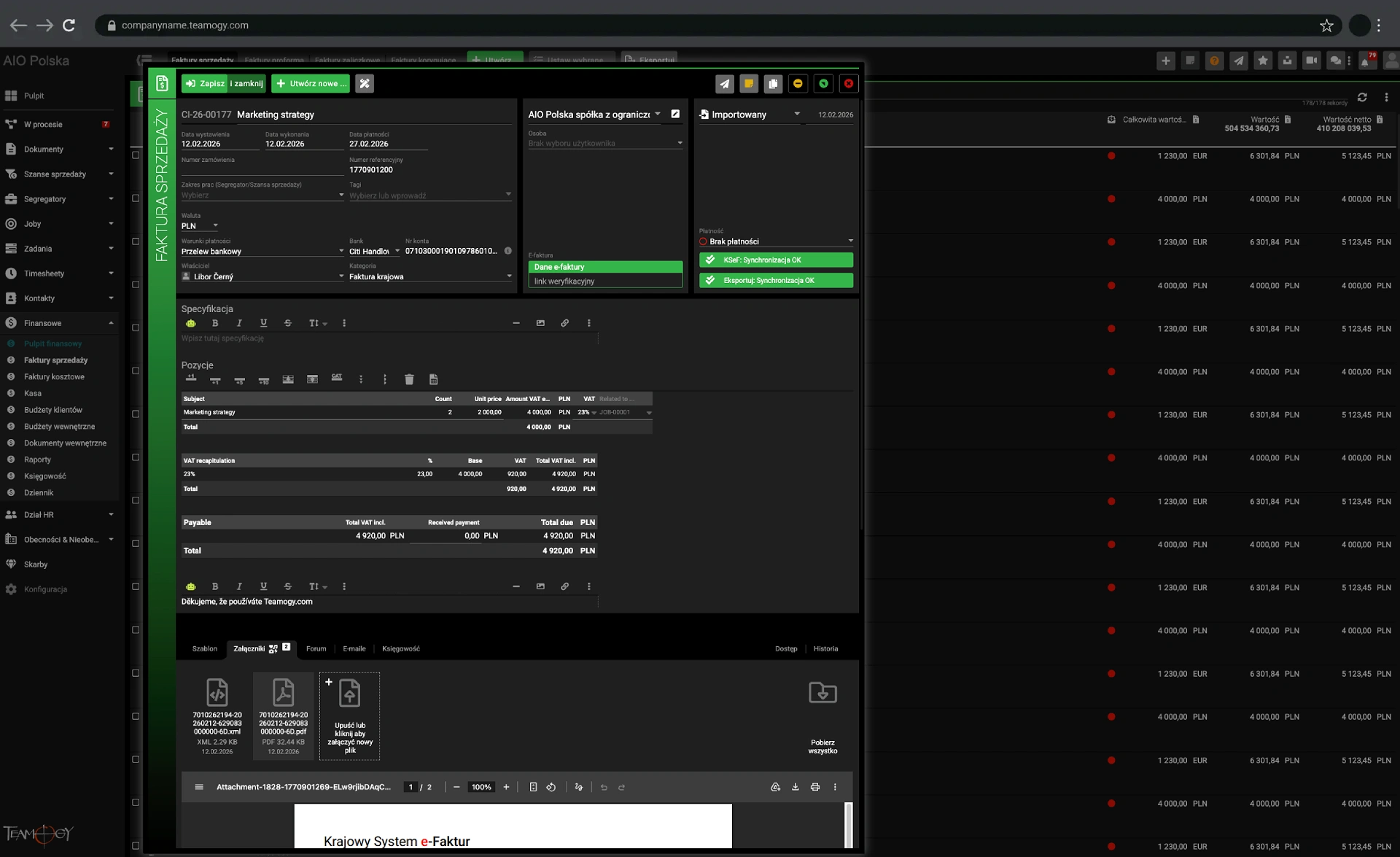This screenshot has width=1400, height=857.
Task: Click the copy/duplicate document icon
Action: pyautogui.click(x=773, y=84)
